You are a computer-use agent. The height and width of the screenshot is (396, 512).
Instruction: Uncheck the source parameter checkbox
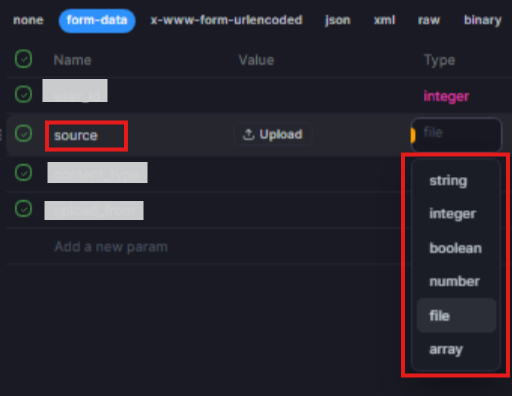point(23,133)
